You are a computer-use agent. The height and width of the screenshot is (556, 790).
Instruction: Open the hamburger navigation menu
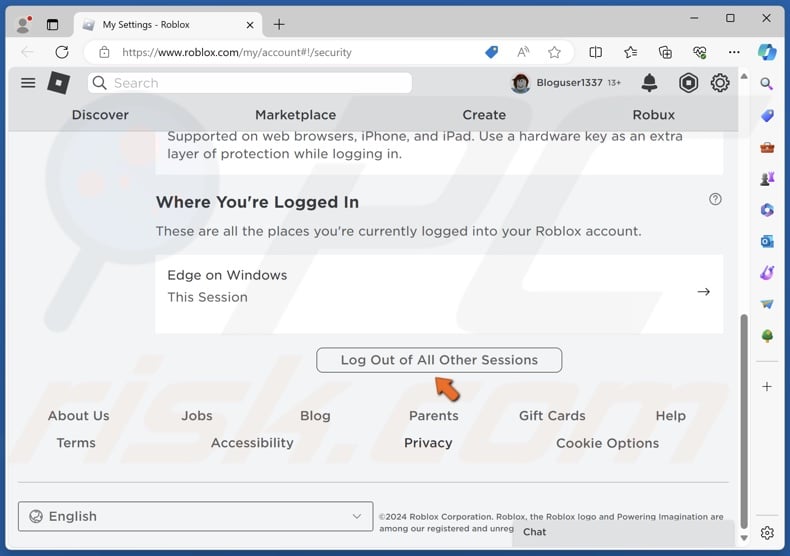point(28,83)
